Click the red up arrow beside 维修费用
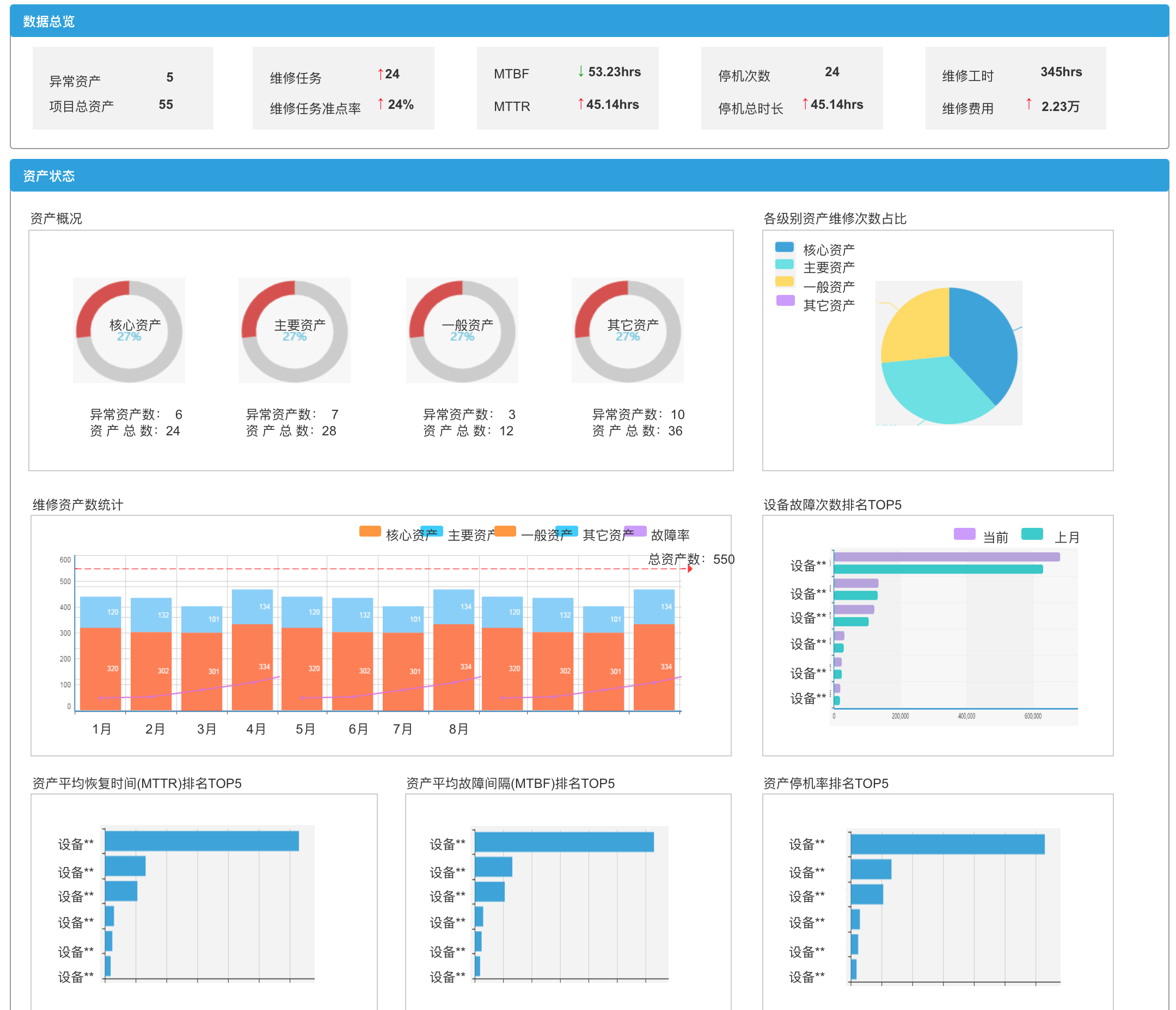This screenshot has height=1010, width=1176. (1028, 104)
